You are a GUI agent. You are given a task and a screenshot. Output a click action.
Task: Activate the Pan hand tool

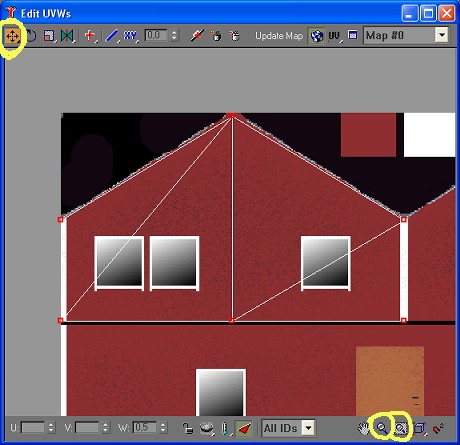click(364, 428)
